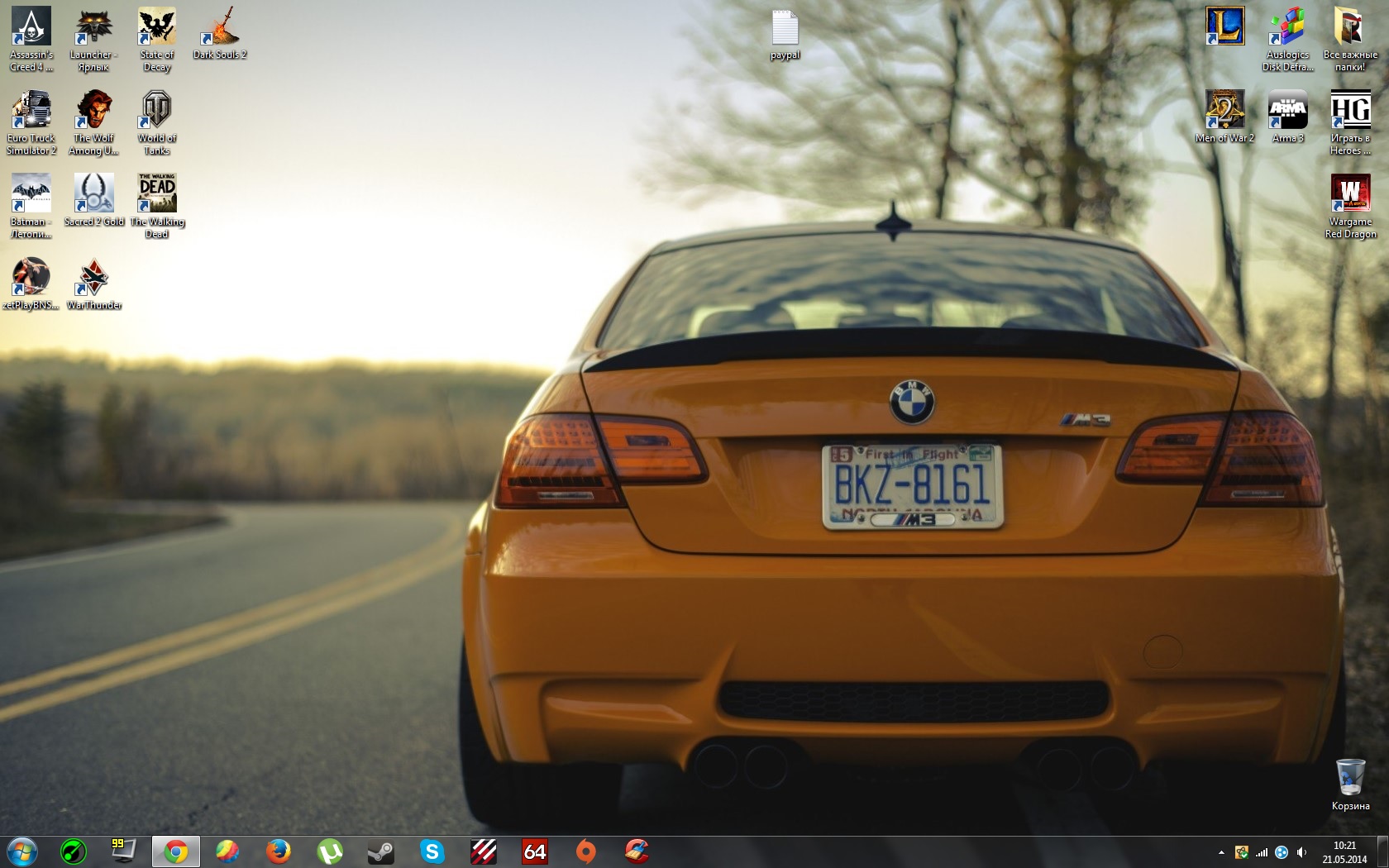Select the Все важные папки folder
1389x868 pixels.
point(1351,39)
